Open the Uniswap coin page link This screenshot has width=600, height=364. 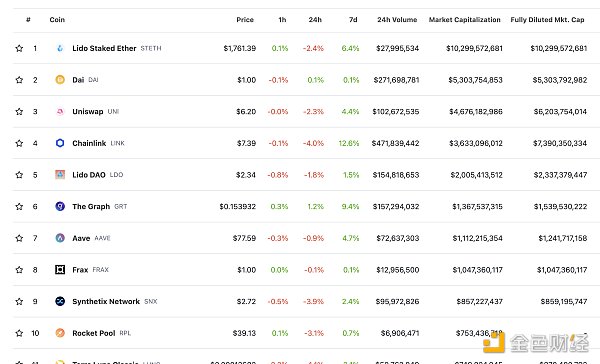(88, 111)
